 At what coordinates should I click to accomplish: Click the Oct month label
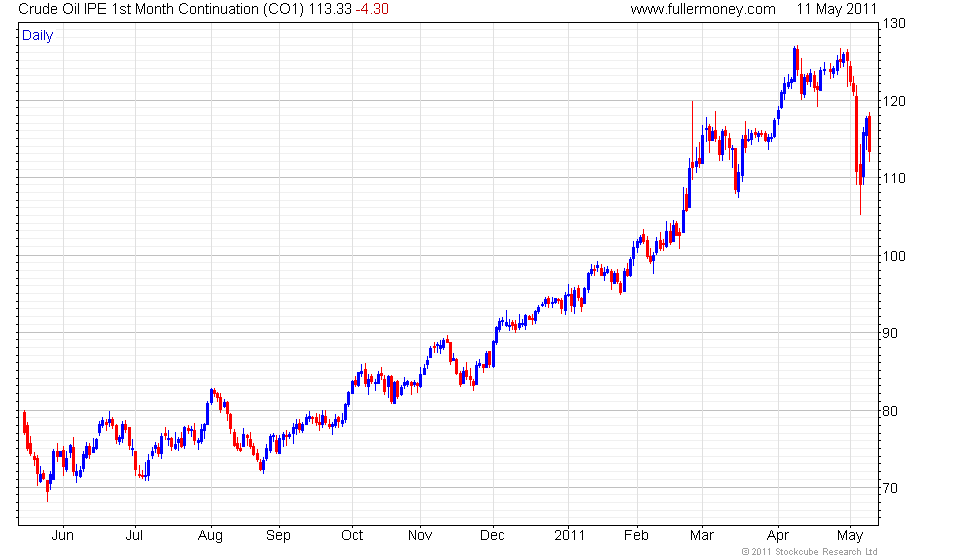tap(352, 536)
